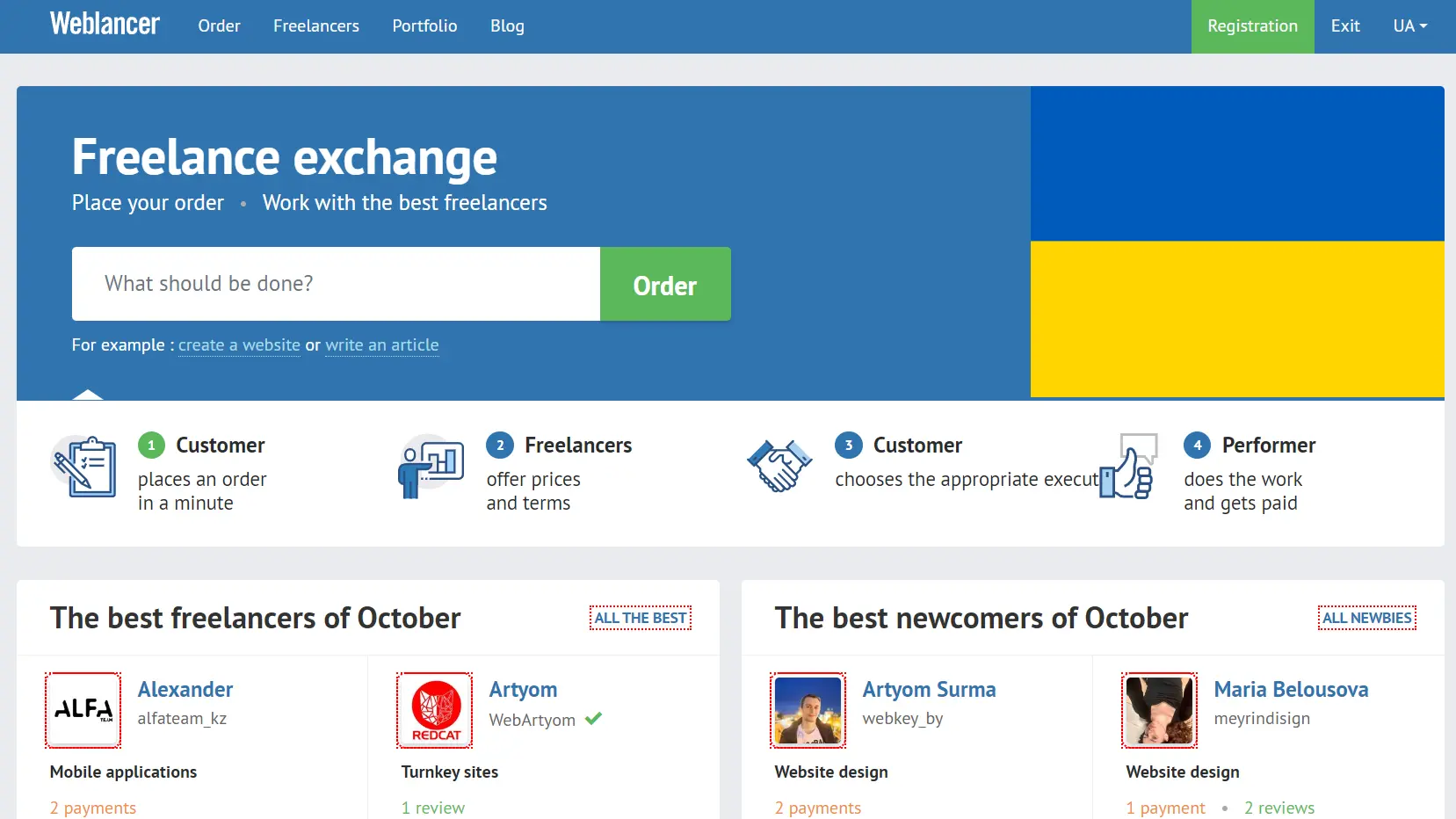Click the 'Mobile applications' specialty text
The width and height of the screenshot is (1456, 819).
click(123, 772)
